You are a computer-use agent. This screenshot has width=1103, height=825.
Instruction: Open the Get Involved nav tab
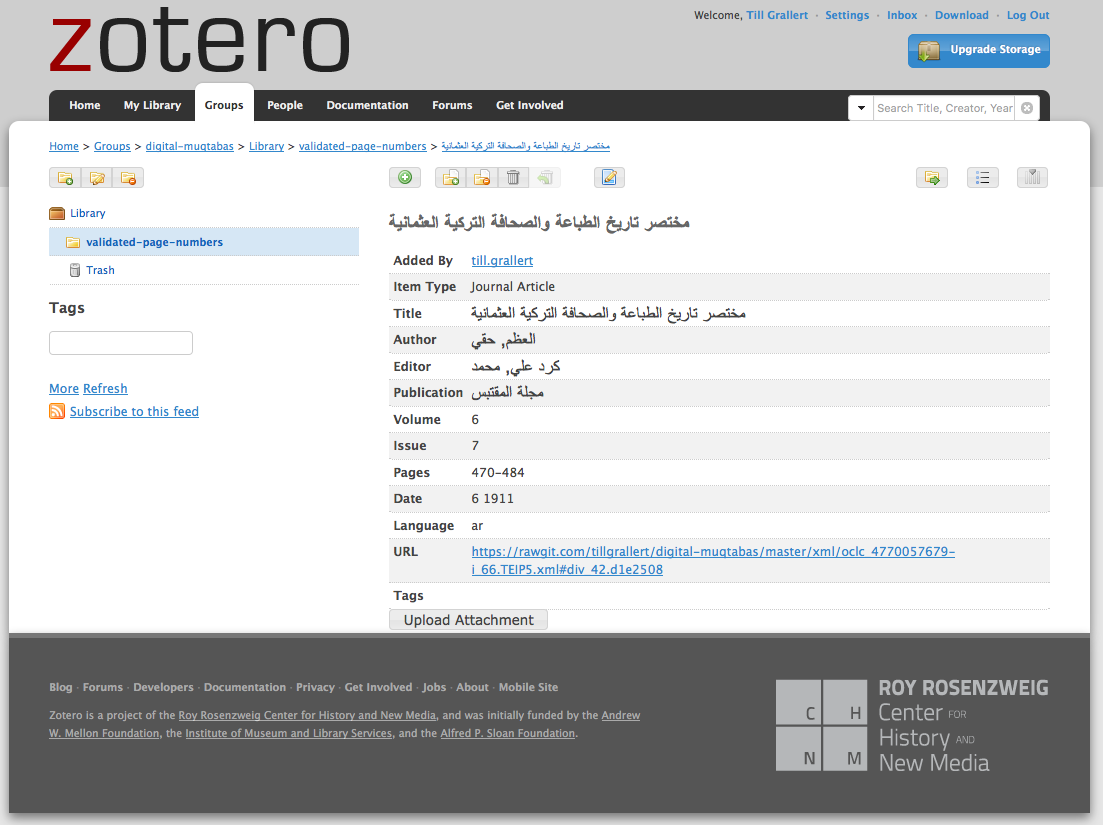pyautogui.click(x=530, y=105)
